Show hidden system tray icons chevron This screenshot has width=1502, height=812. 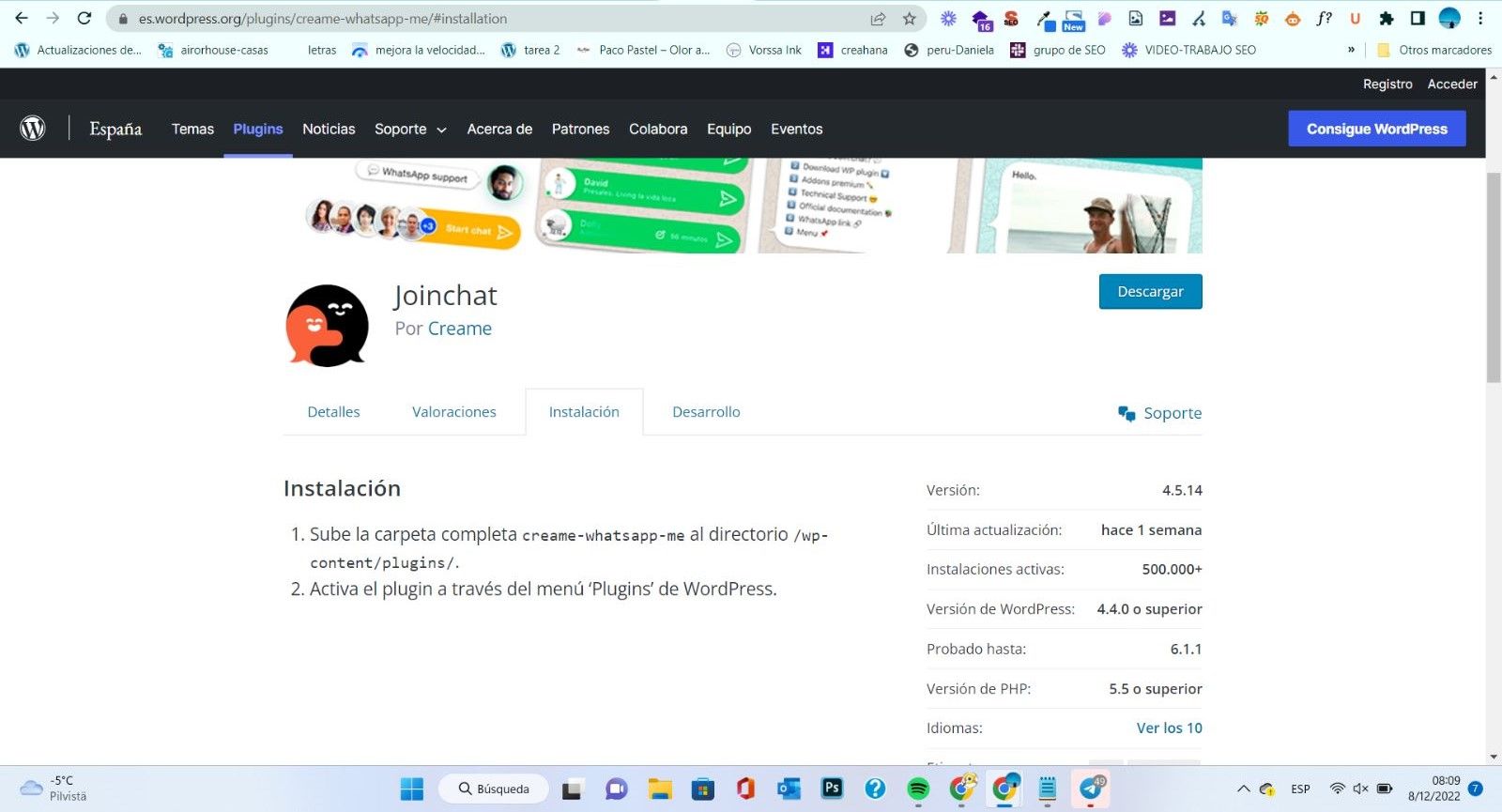click(x=1243, y=789)
